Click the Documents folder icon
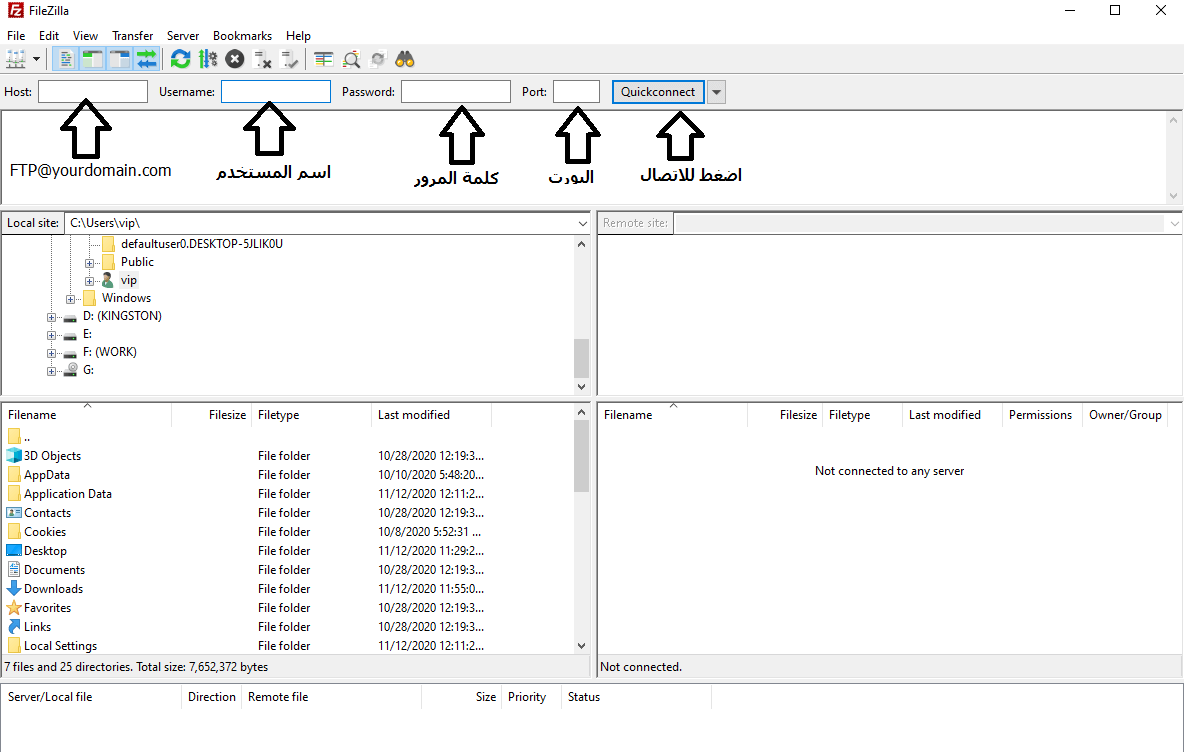Screen dimensions: 1184x752 [x=14, y=569]
